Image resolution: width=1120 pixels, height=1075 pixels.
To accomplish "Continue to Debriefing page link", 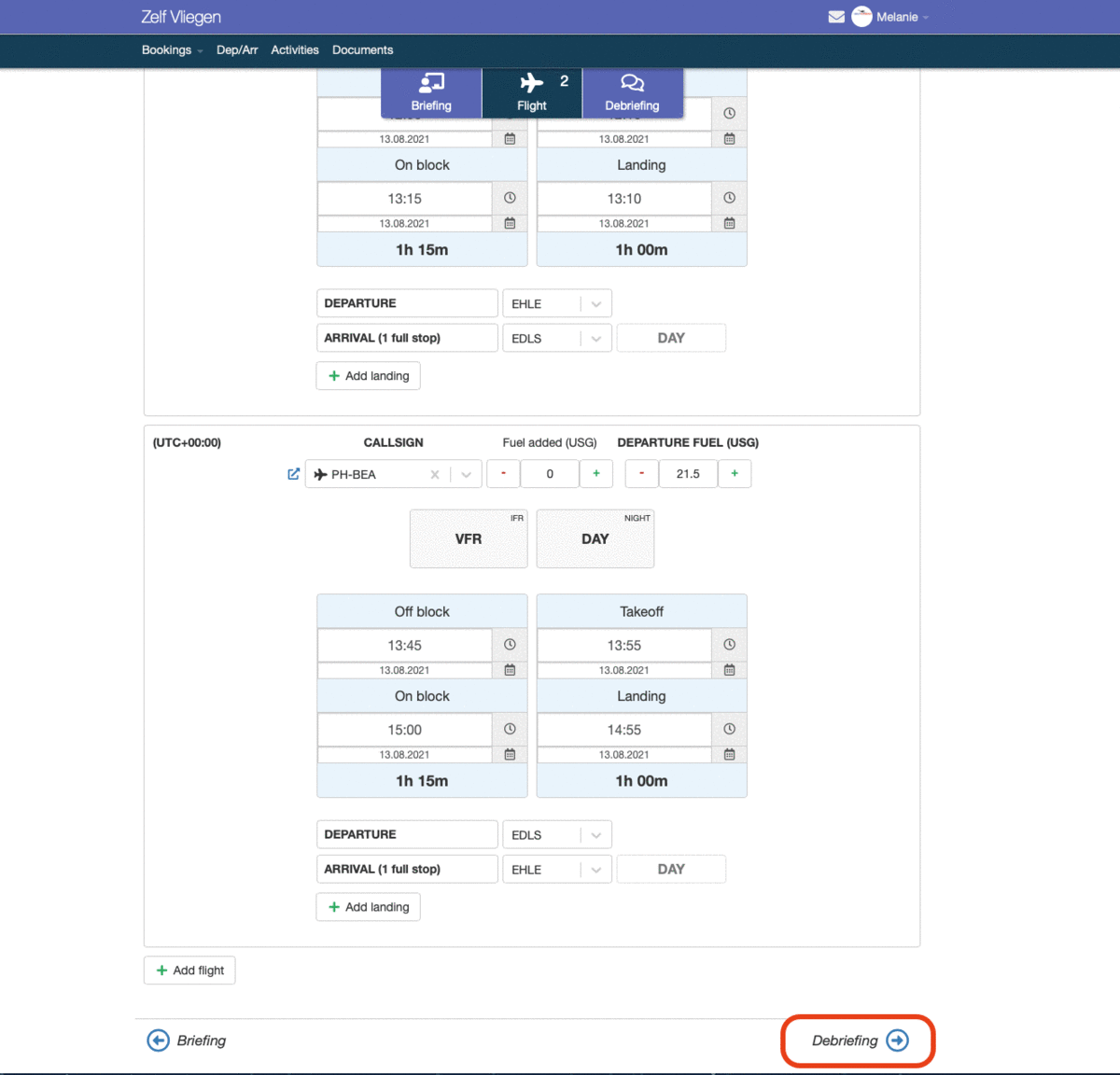I will tap(859, 1040).
